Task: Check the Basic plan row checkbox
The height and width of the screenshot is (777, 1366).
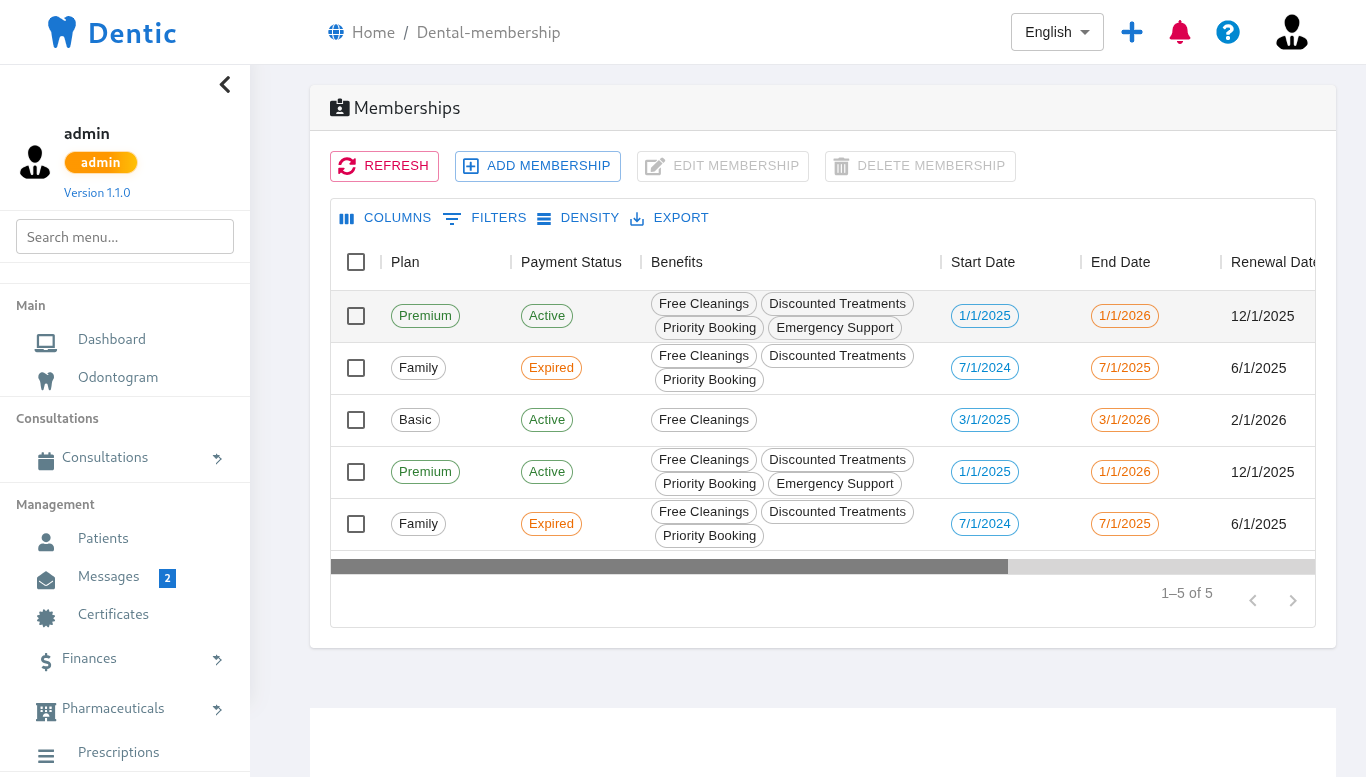Action: click(356, 420)
